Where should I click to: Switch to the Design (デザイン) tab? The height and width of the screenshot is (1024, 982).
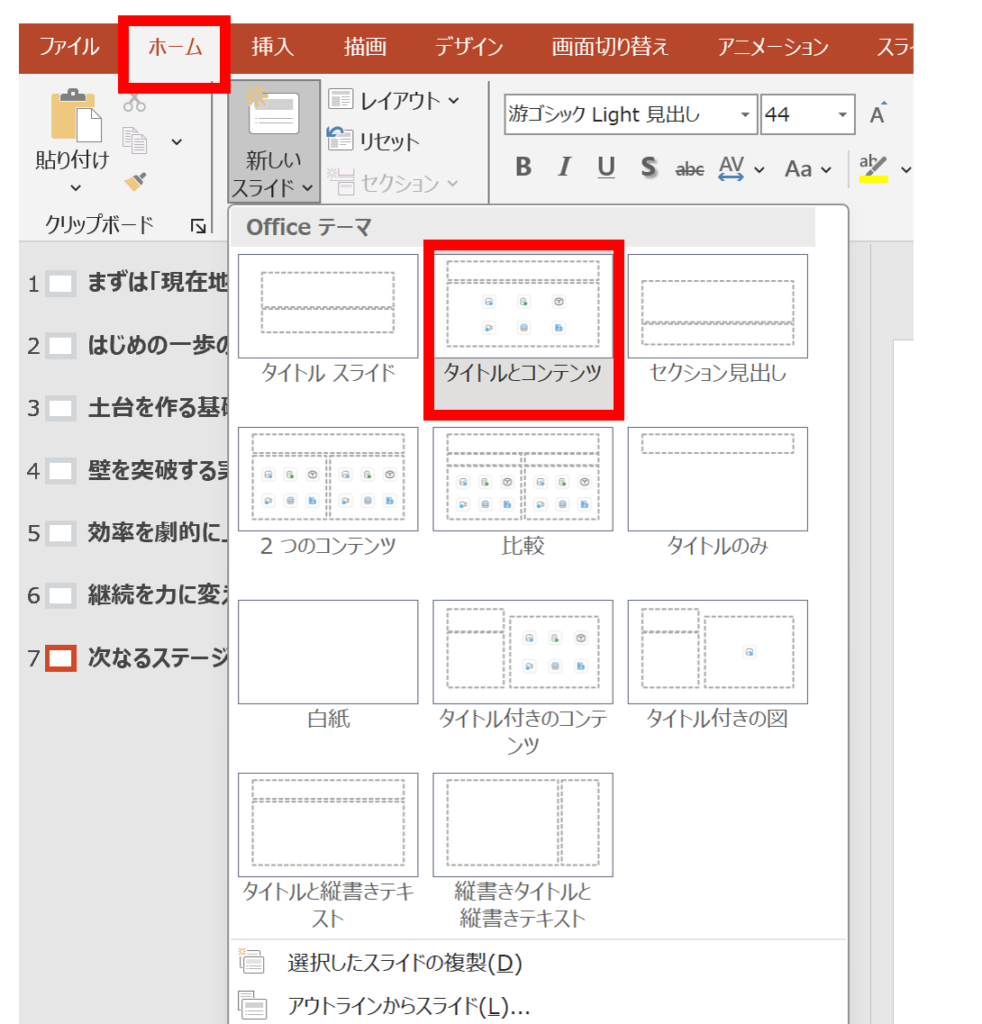coord(468,47)
